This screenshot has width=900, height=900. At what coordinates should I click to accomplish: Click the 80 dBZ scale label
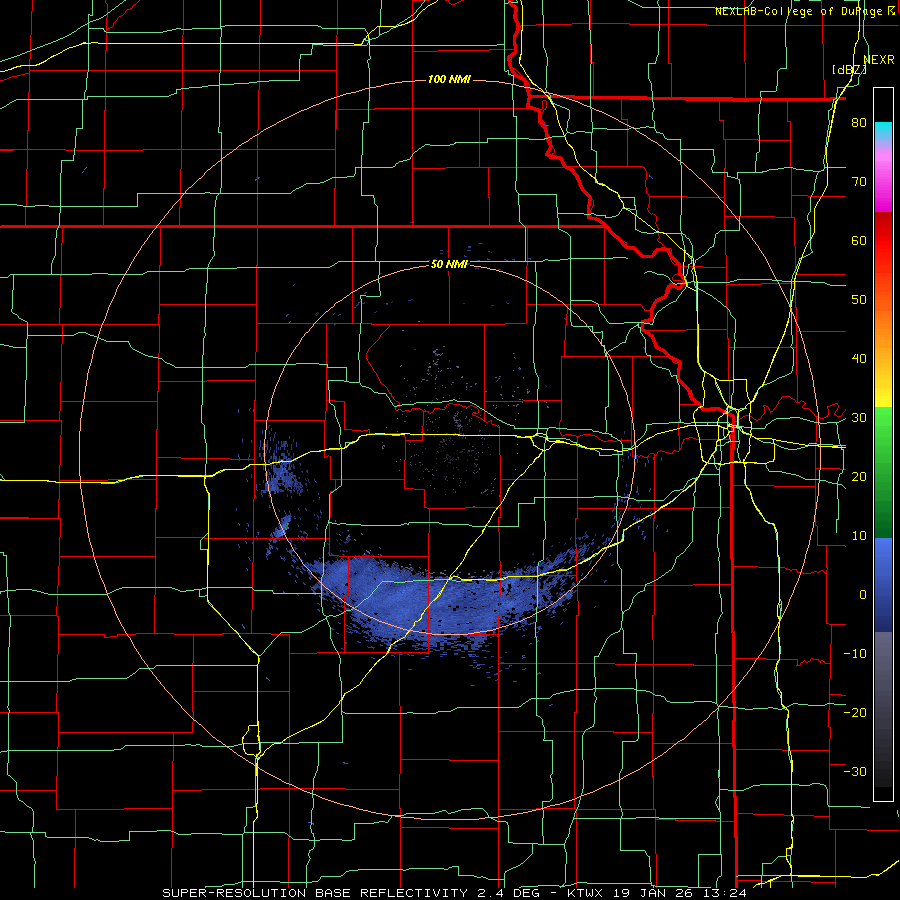coord(859,122)
